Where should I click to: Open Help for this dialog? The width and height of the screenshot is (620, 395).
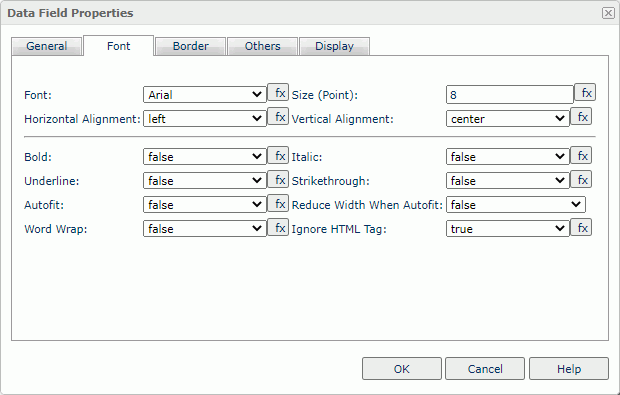569,369
